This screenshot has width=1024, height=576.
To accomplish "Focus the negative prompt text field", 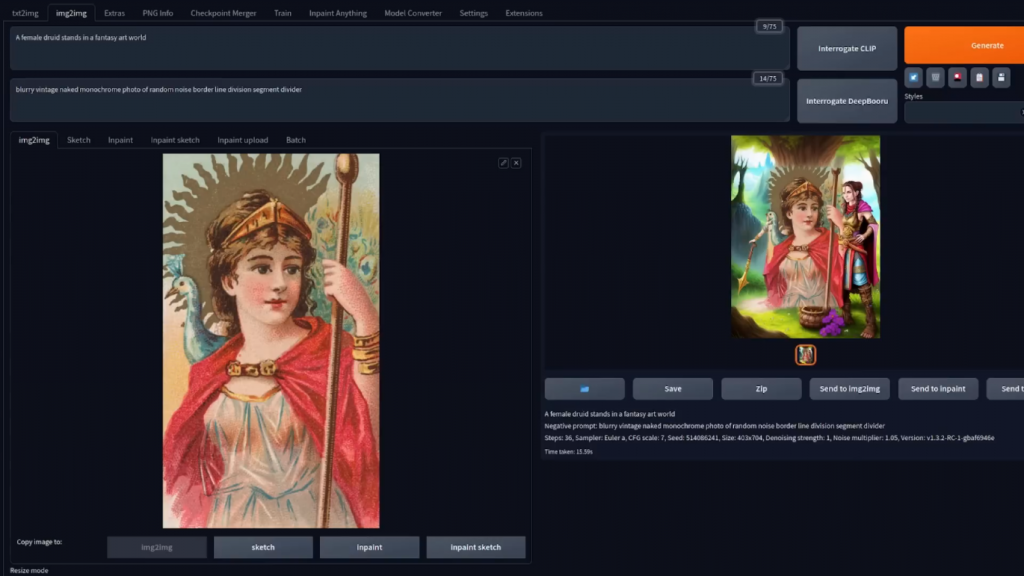I will 380,100.
